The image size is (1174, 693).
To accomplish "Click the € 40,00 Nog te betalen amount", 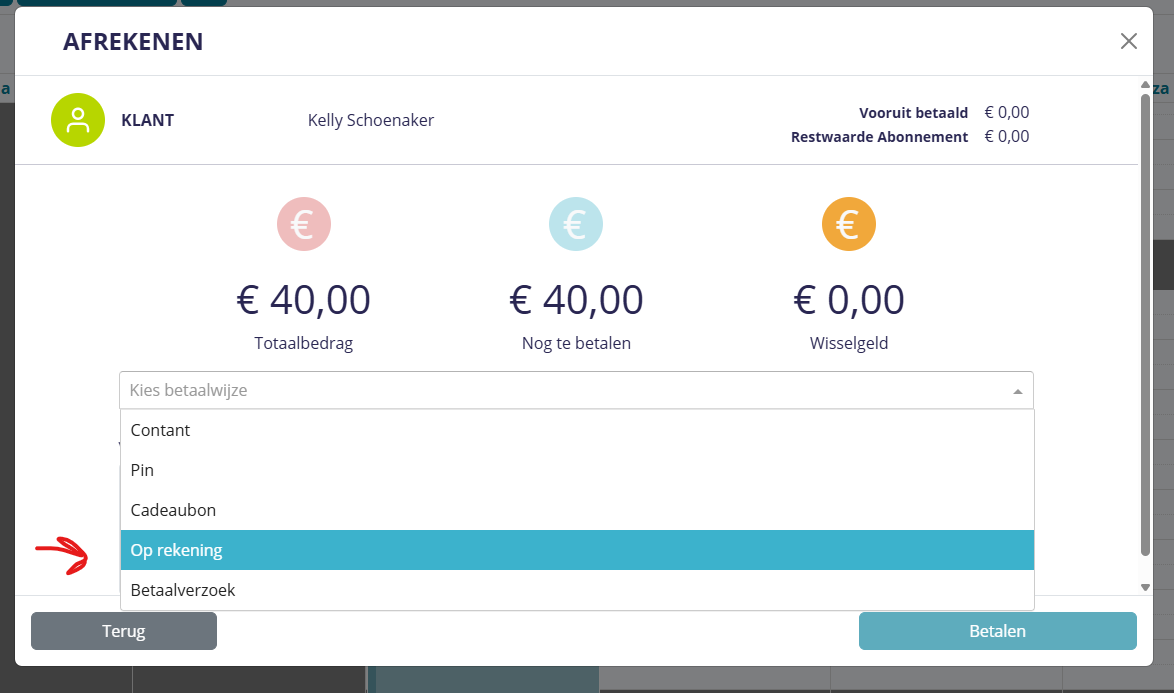I will pos(576,299).
